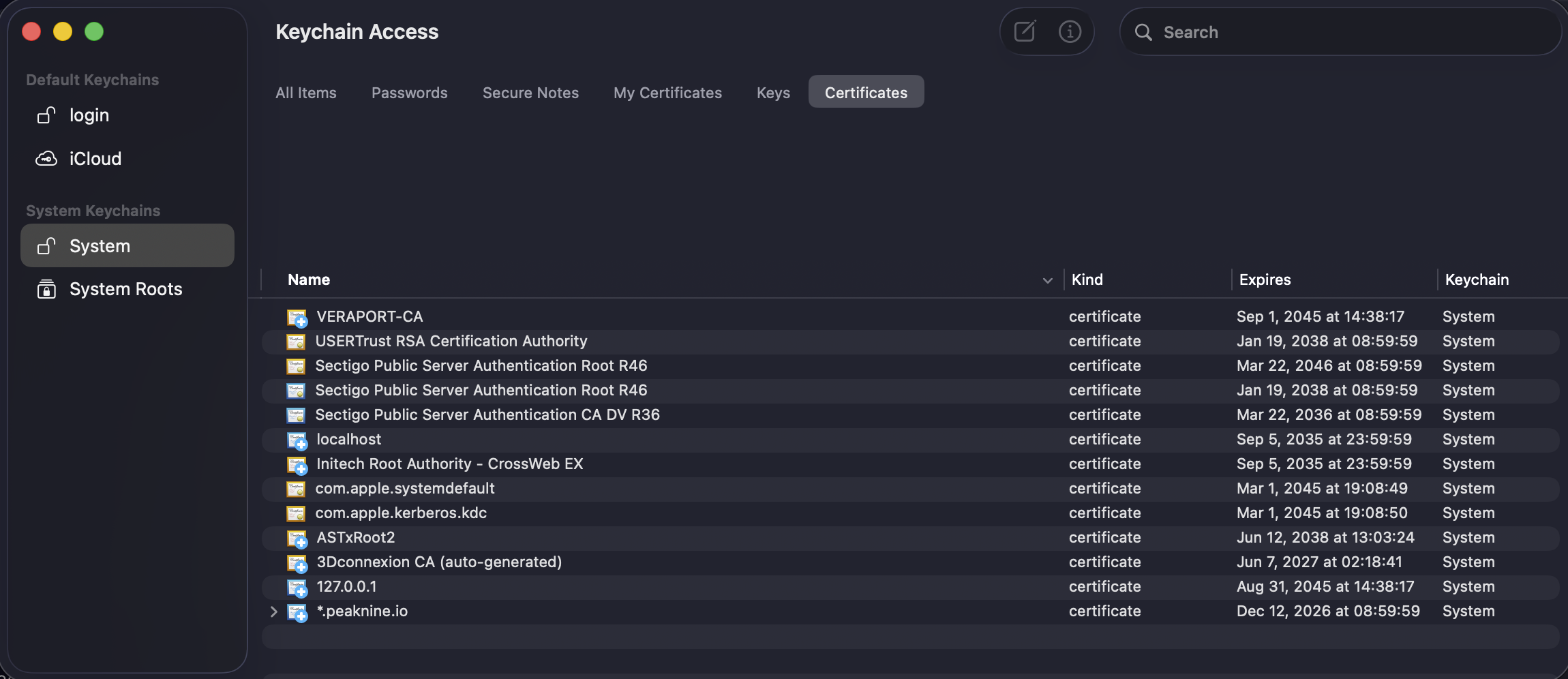Click the magnifying glass search icon
The height and width of the screenshot is (679, 1568).
(x=1143, y=32)
